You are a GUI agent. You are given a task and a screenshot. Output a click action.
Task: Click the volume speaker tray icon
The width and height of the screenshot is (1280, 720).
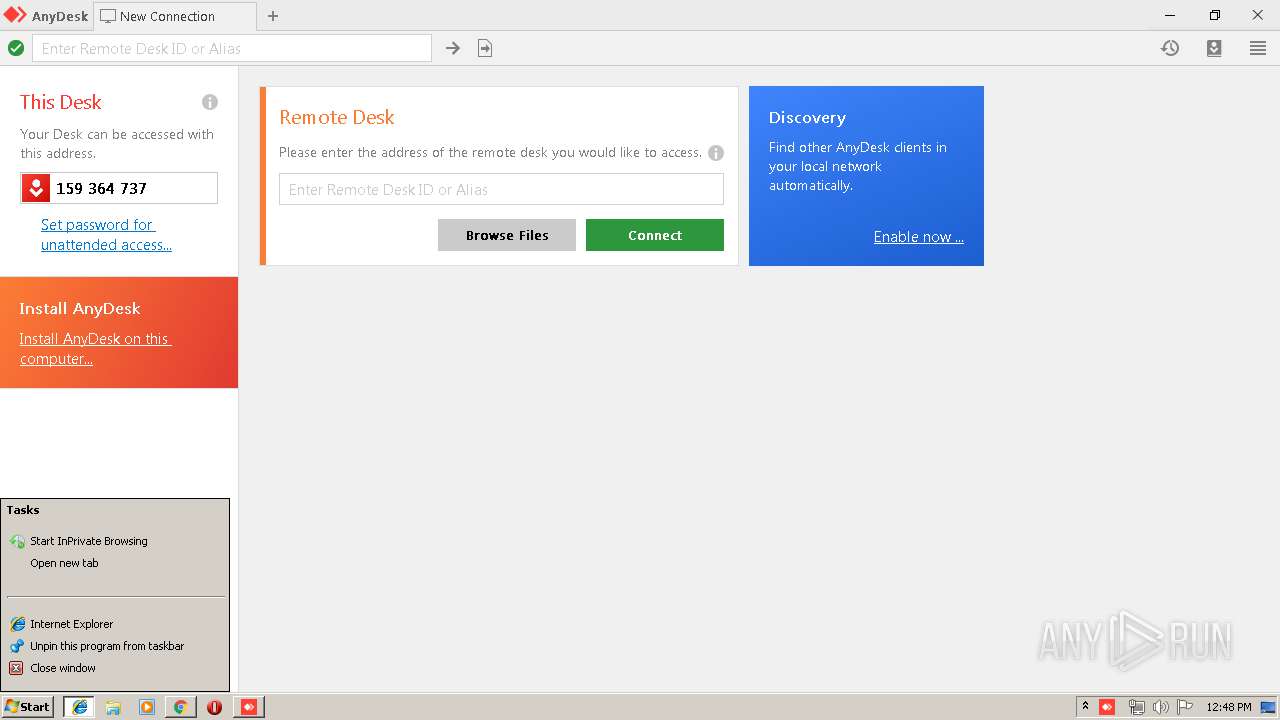pyautogui.click(x=1160, y=707)
